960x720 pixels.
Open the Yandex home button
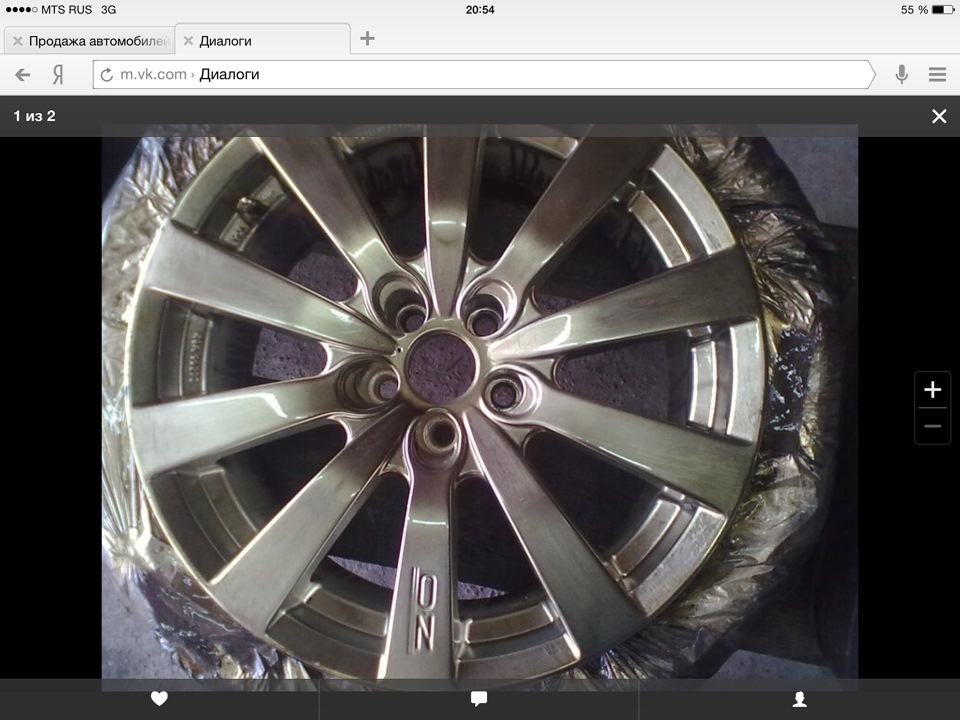(58, 75)
